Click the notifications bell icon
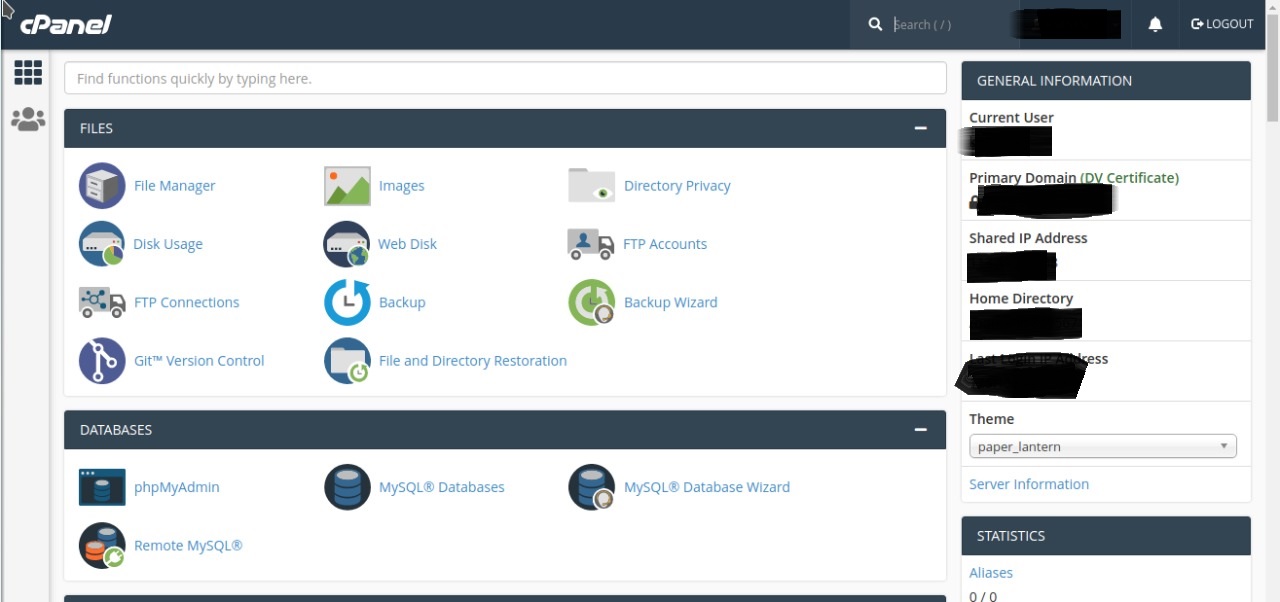1280x602 pixels. 1155,24
